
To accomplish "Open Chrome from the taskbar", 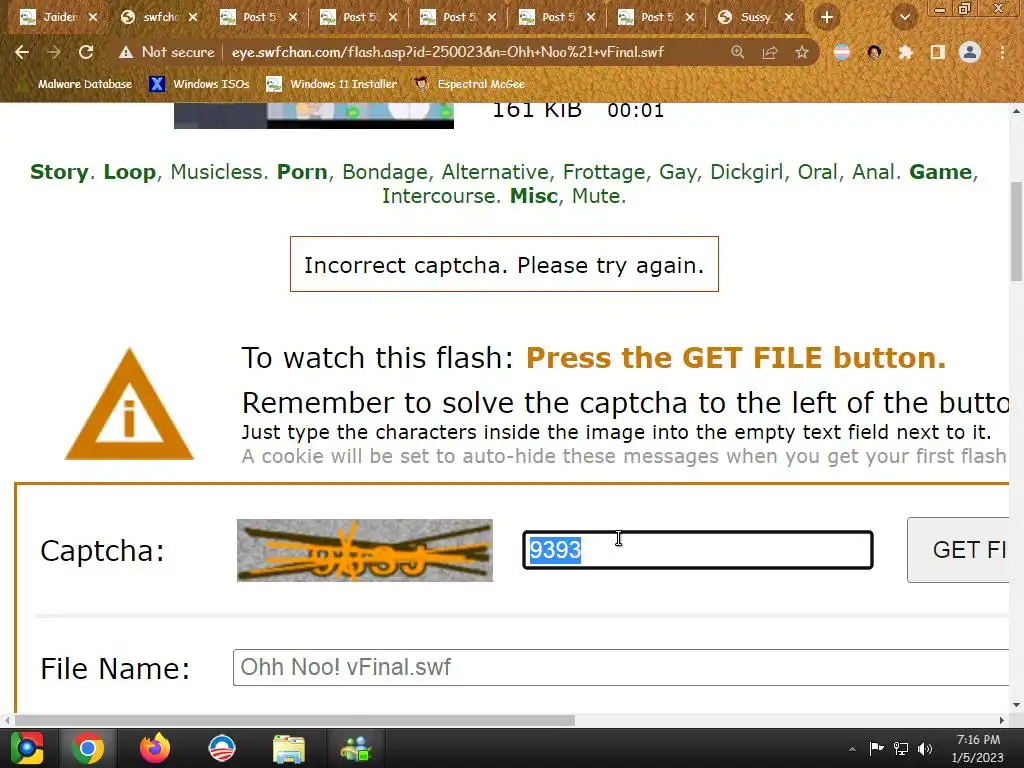I will [x=88, y=748].
